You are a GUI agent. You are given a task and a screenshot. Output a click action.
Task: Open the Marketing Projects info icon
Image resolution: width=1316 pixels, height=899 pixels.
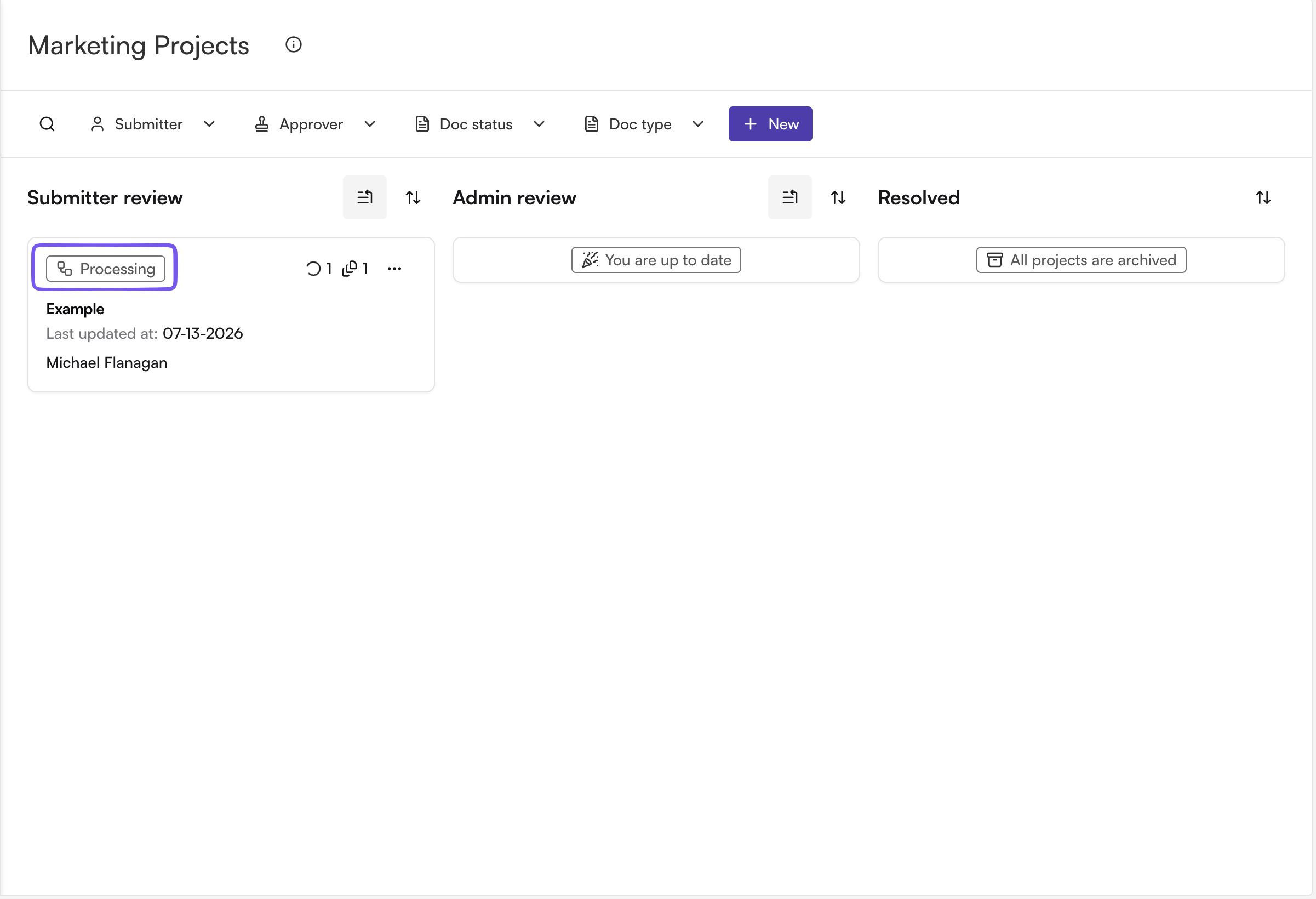coord(293,45)
